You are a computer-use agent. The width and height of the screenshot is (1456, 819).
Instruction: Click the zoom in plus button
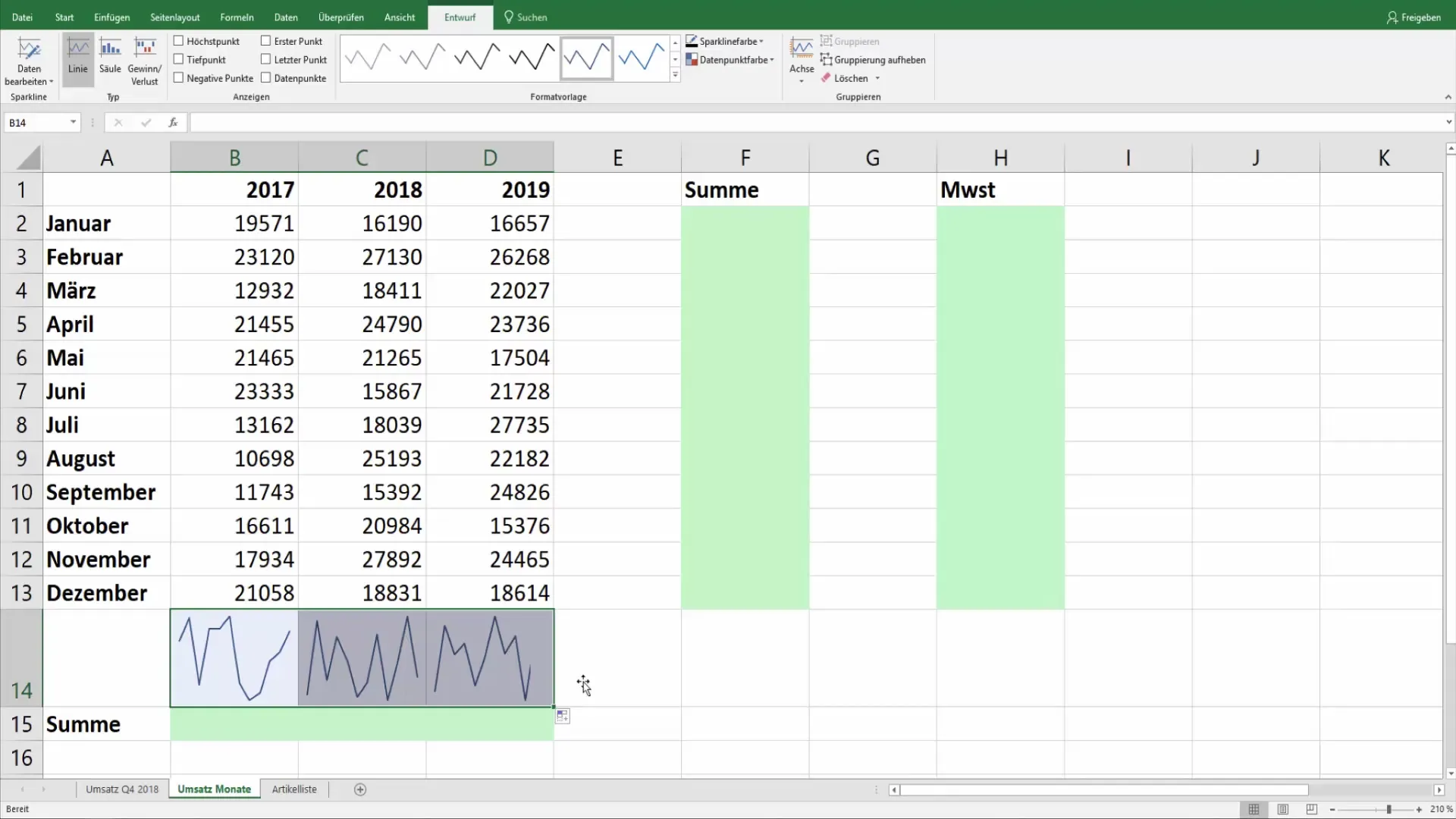point(1419,809)
